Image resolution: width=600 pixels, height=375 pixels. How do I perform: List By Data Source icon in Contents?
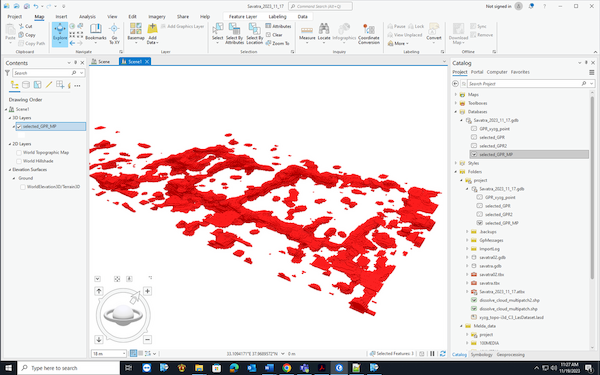[x=26, y=85]
